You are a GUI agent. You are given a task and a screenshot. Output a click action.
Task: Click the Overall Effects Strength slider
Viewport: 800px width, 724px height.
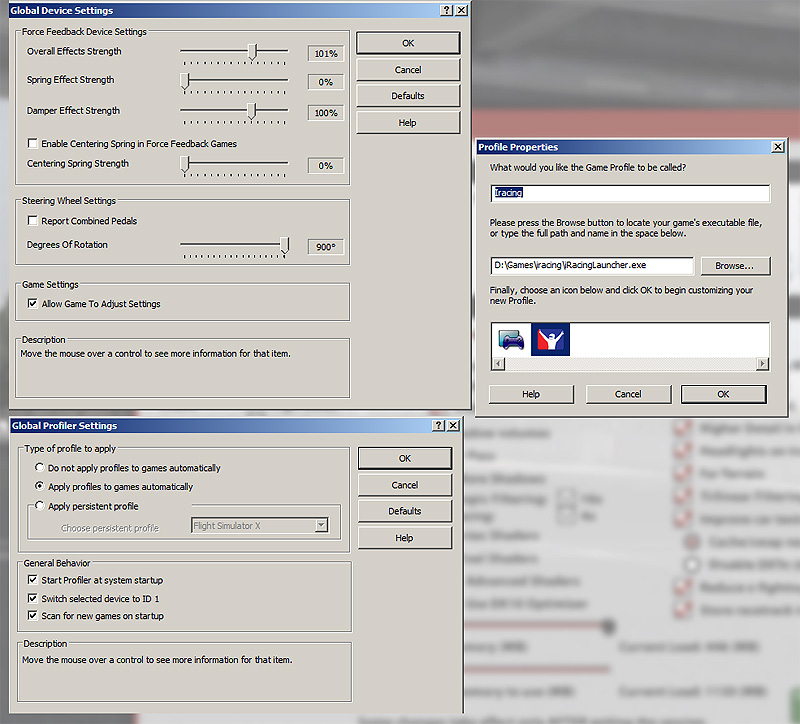pyautogui.click(x=253, y=52)
